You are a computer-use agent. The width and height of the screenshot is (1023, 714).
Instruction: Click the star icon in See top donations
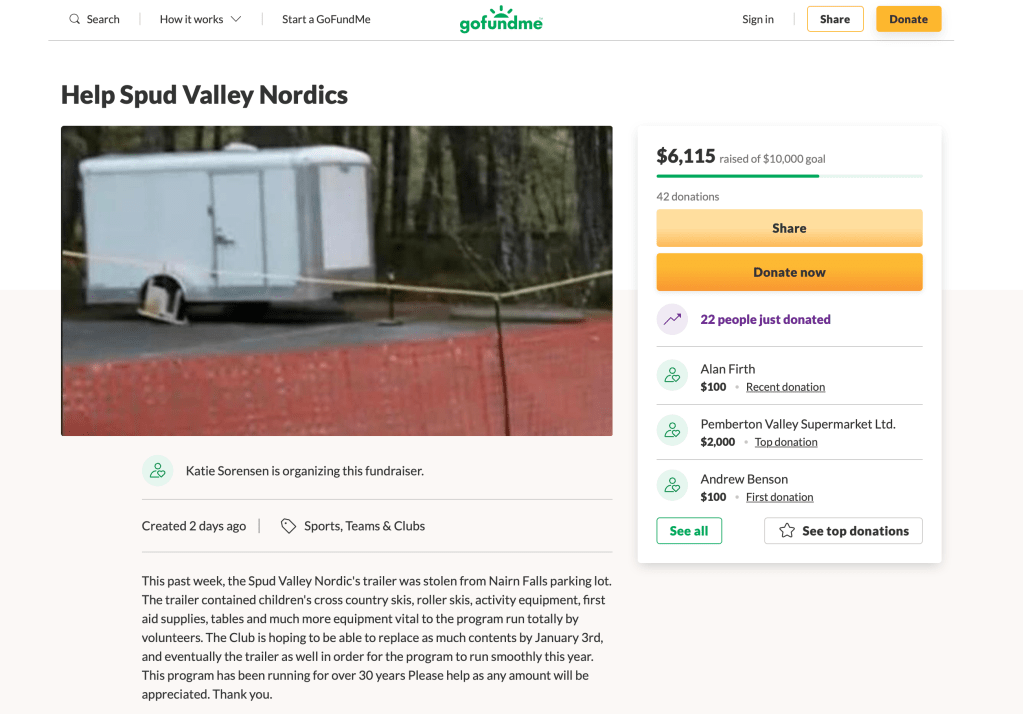coord(787,531)
